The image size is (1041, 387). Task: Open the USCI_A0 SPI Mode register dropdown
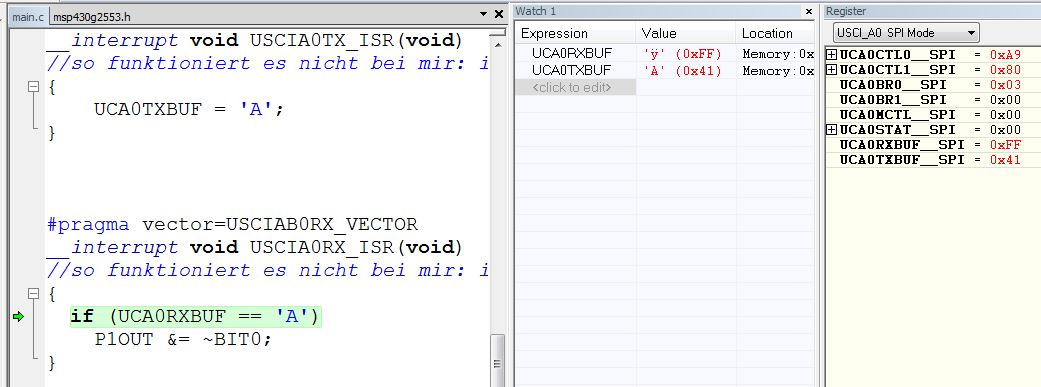(906, 33)
